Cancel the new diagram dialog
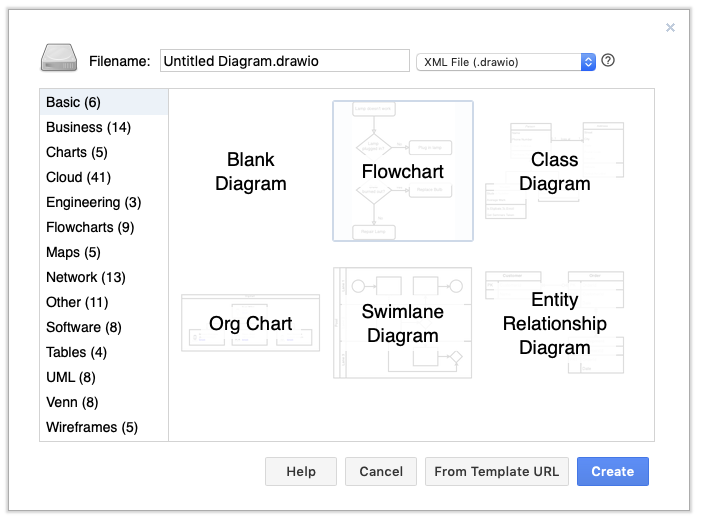Screen dimensions: 701x522 click(381, 471)
